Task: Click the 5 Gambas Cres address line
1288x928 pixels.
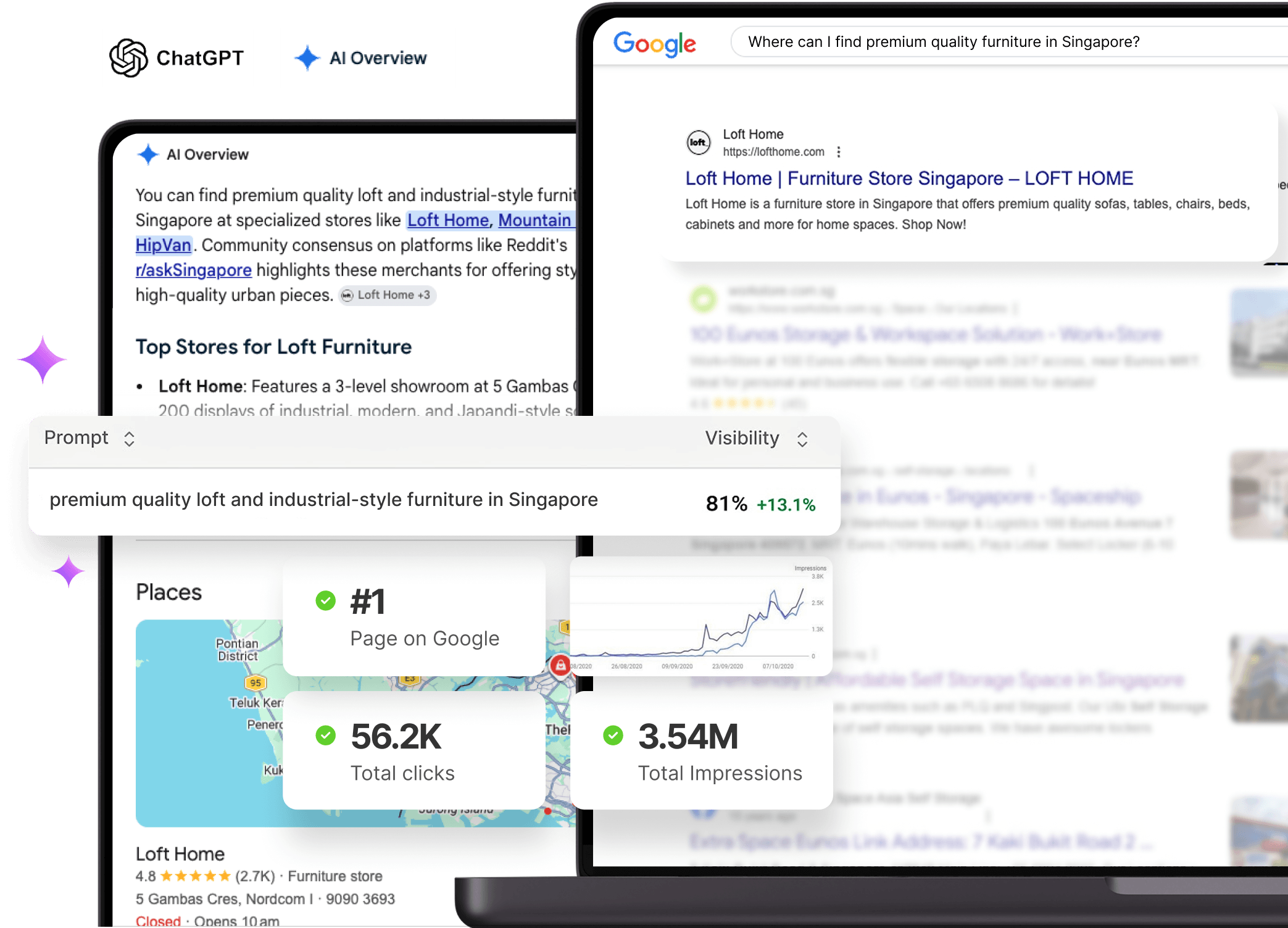Action: [x=265, y=899]
